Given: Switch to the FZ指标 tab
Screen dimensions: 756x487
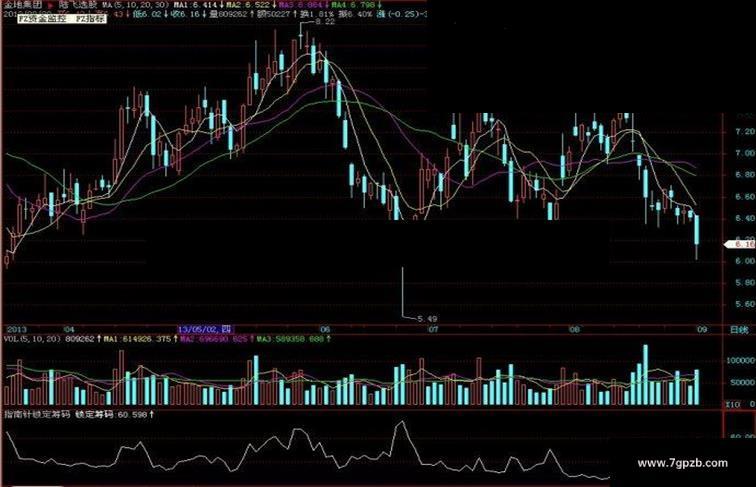Looking at the screenshot, I should 91,19.
